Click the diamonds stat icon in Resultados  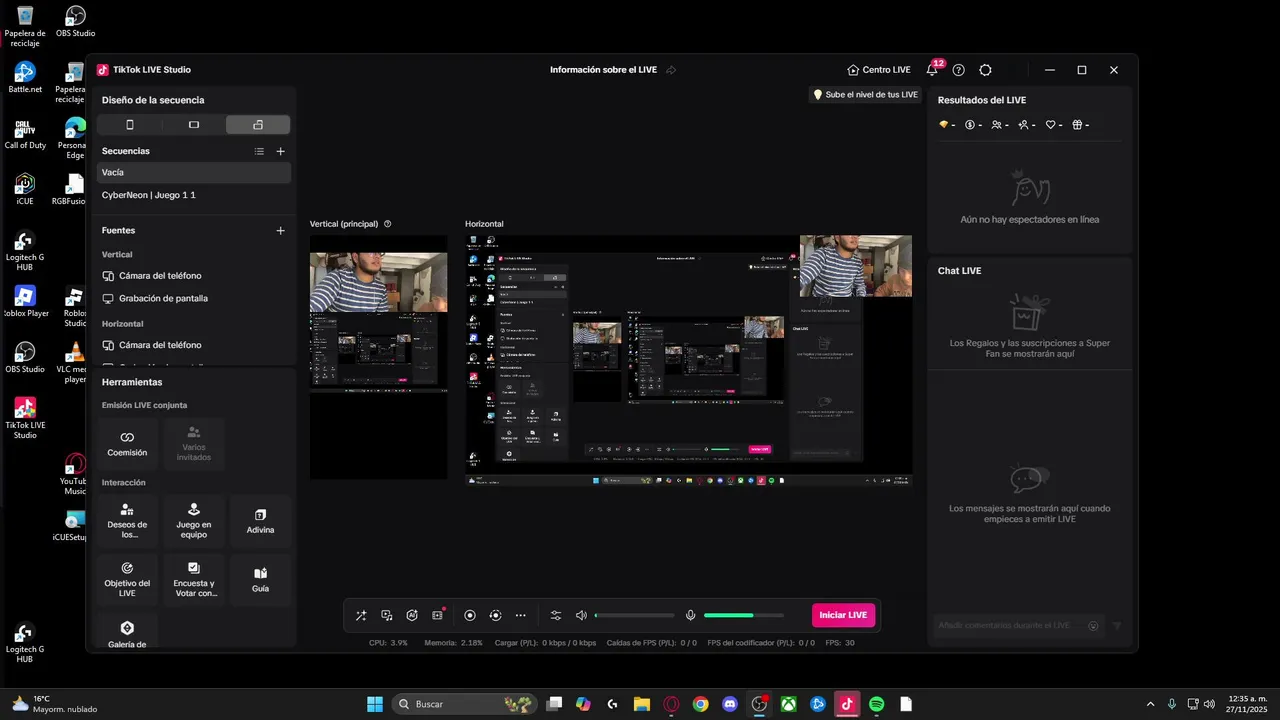coord(946,125)
